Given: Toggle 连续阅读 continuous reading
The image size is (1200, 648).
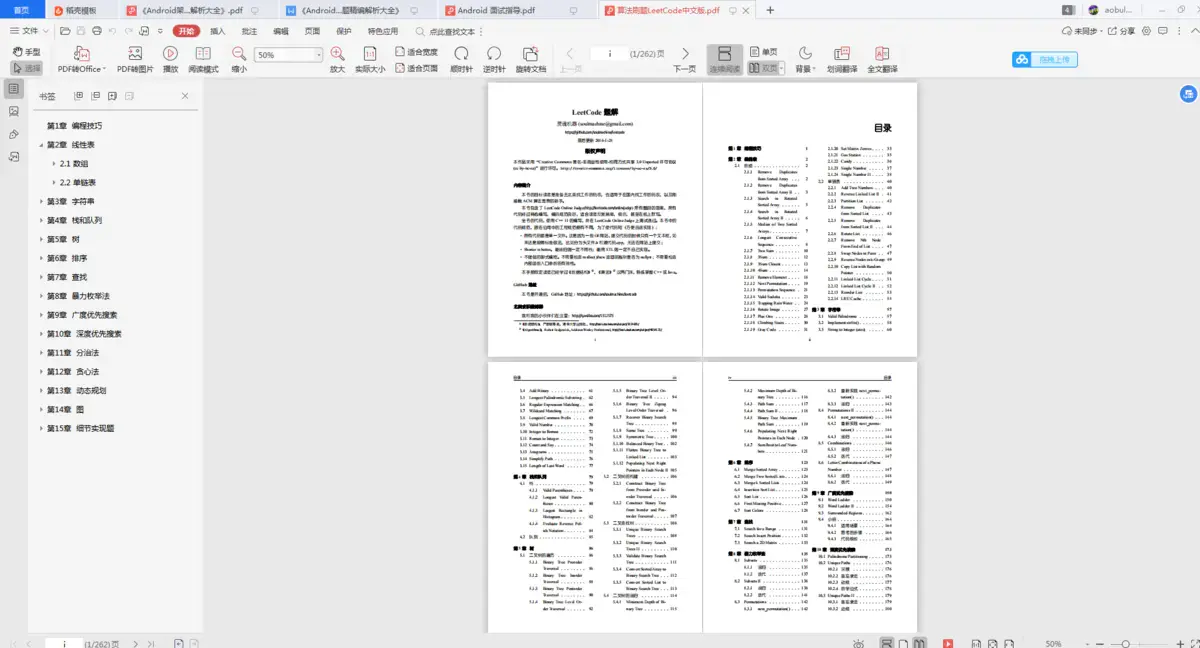Looking at the screenshot, I should point(725,59).
